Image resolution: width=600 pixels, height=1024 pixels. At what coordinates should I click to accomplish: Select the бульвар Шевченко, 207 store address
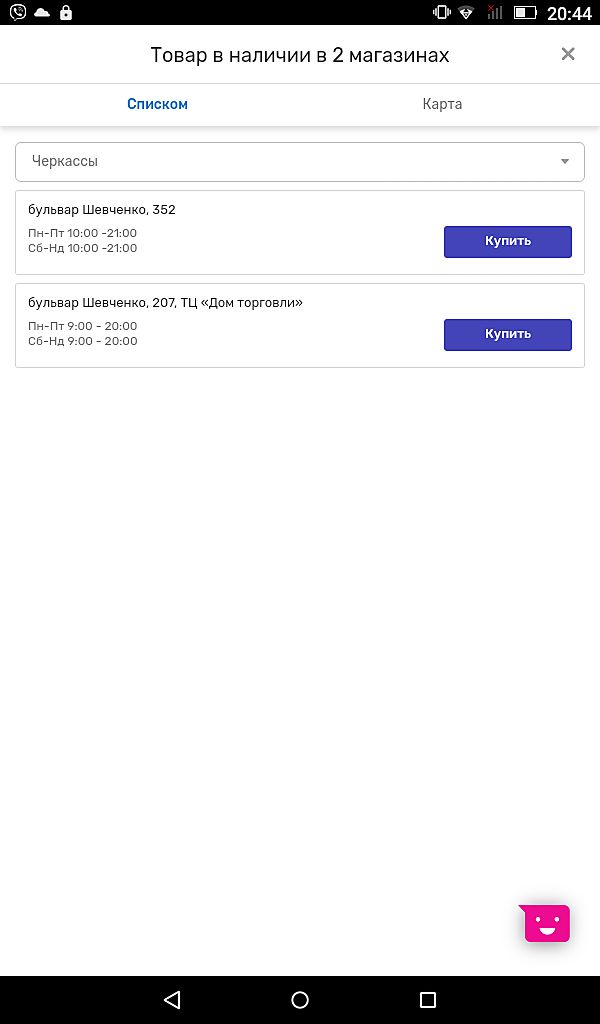point(165,302)
